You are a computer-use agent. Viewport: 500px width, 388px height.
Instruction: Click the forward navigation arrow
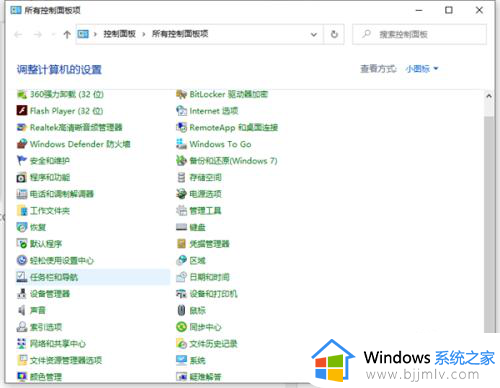tap(38, 34)
